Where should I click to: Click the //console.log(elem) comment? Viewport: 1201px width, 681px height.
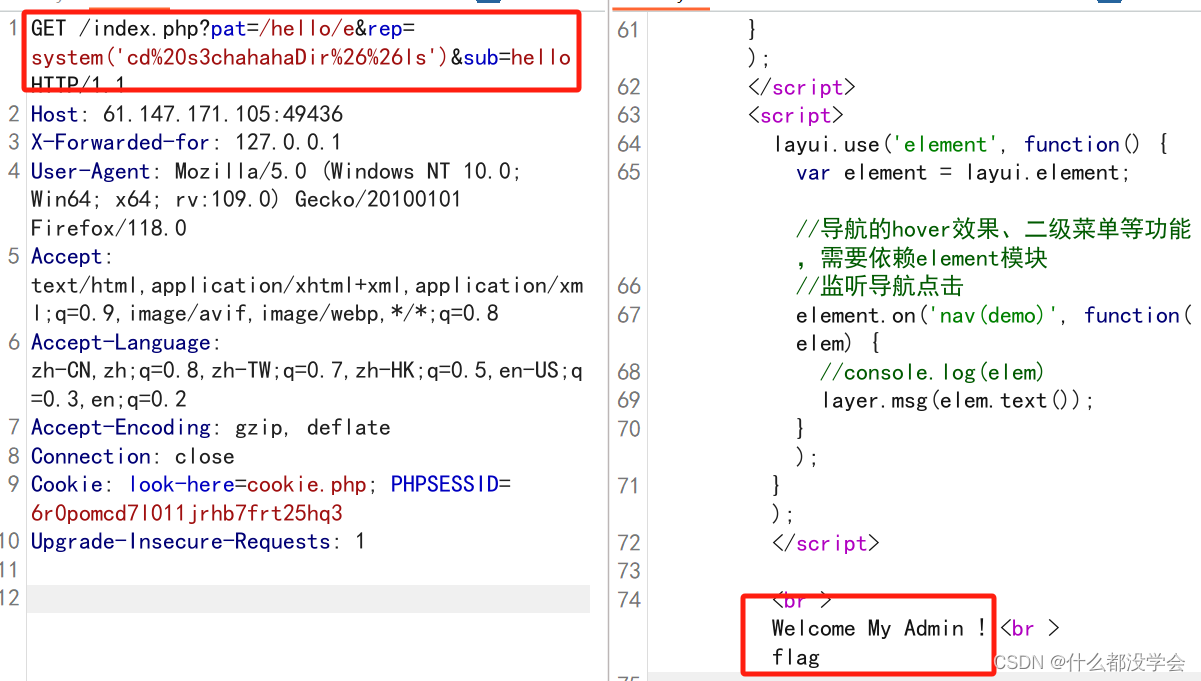[932, 372]
